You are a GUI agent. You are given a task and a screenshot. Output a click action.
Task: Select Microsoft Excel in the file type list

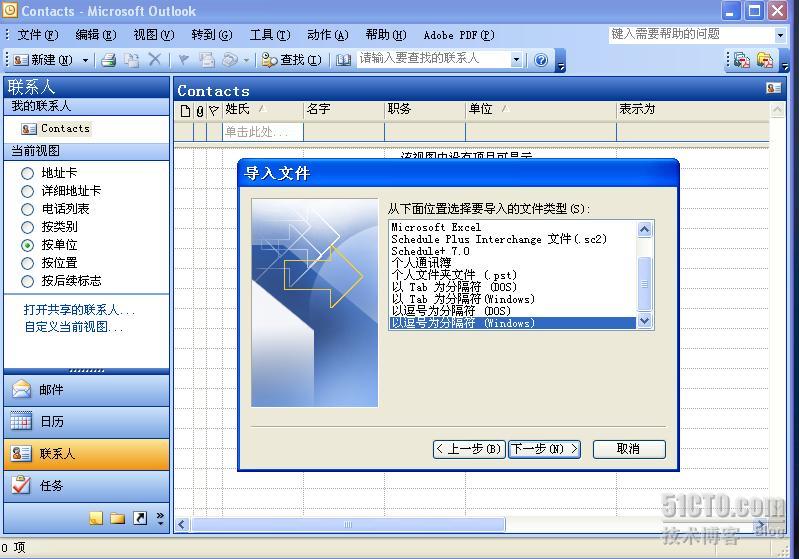tap(513, 227)
